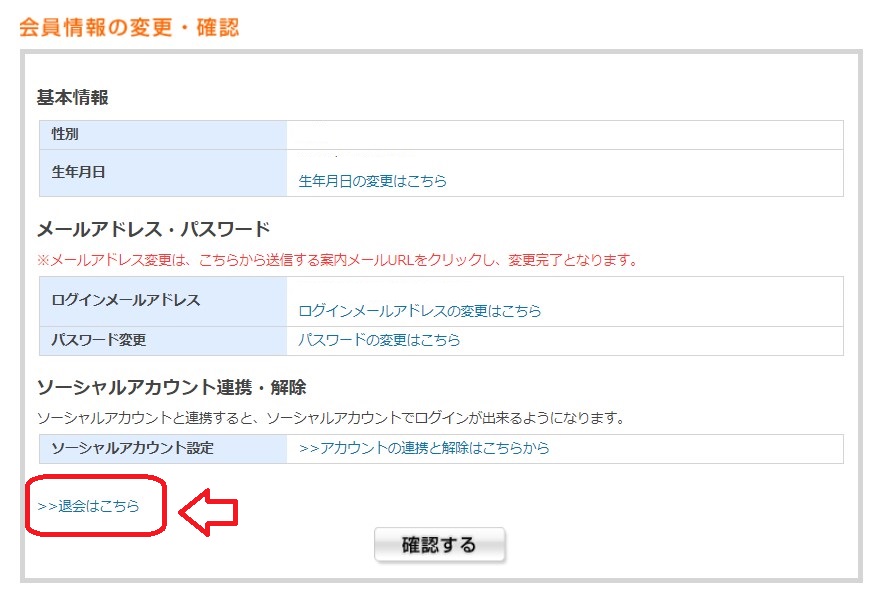Screen dimensions: 878x597
Task: Open >>アカウントの連携と解除はこちらから link
Action: [424, 448]
